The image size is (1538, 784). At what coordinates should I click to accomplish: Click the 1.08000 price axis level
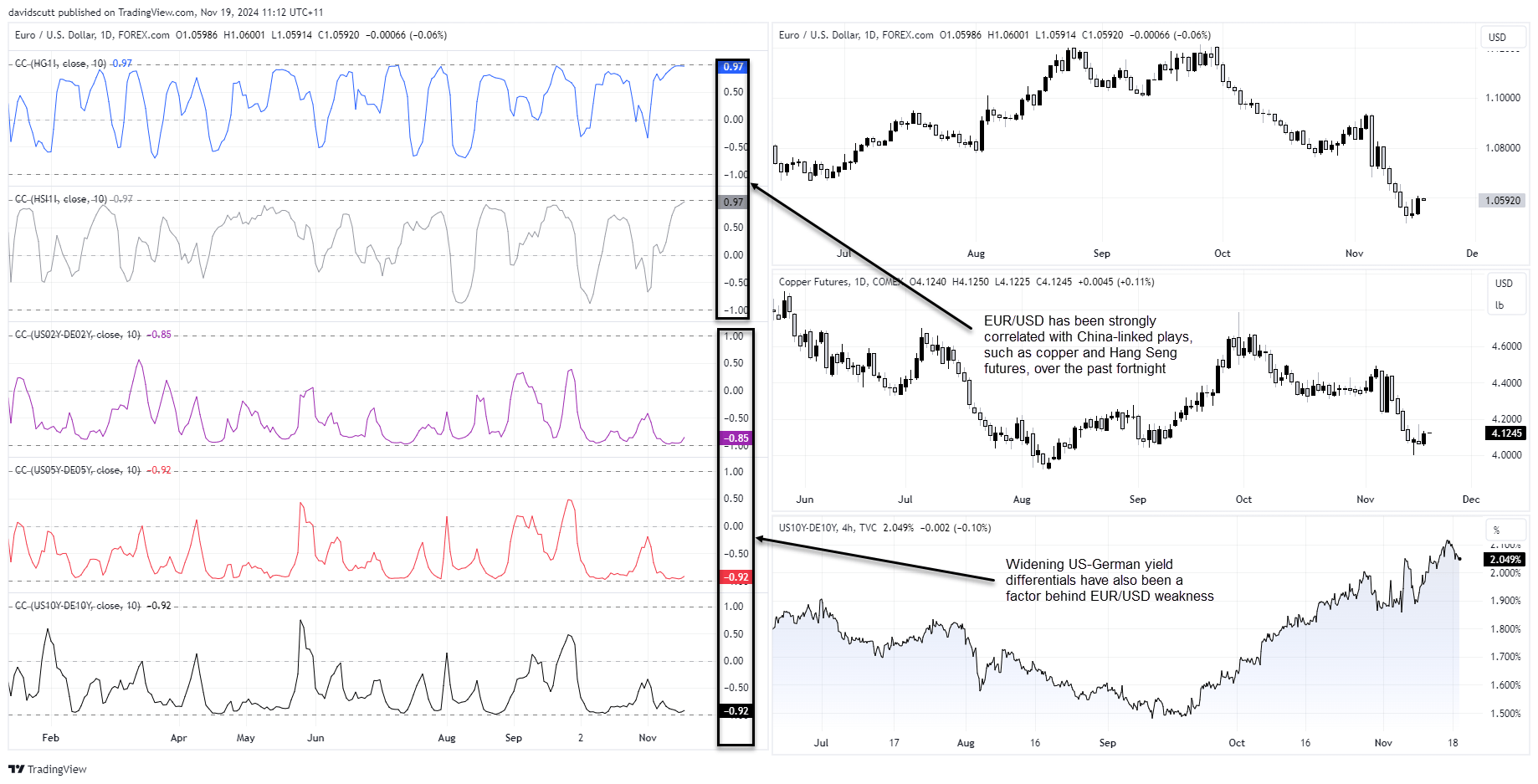1503,148
